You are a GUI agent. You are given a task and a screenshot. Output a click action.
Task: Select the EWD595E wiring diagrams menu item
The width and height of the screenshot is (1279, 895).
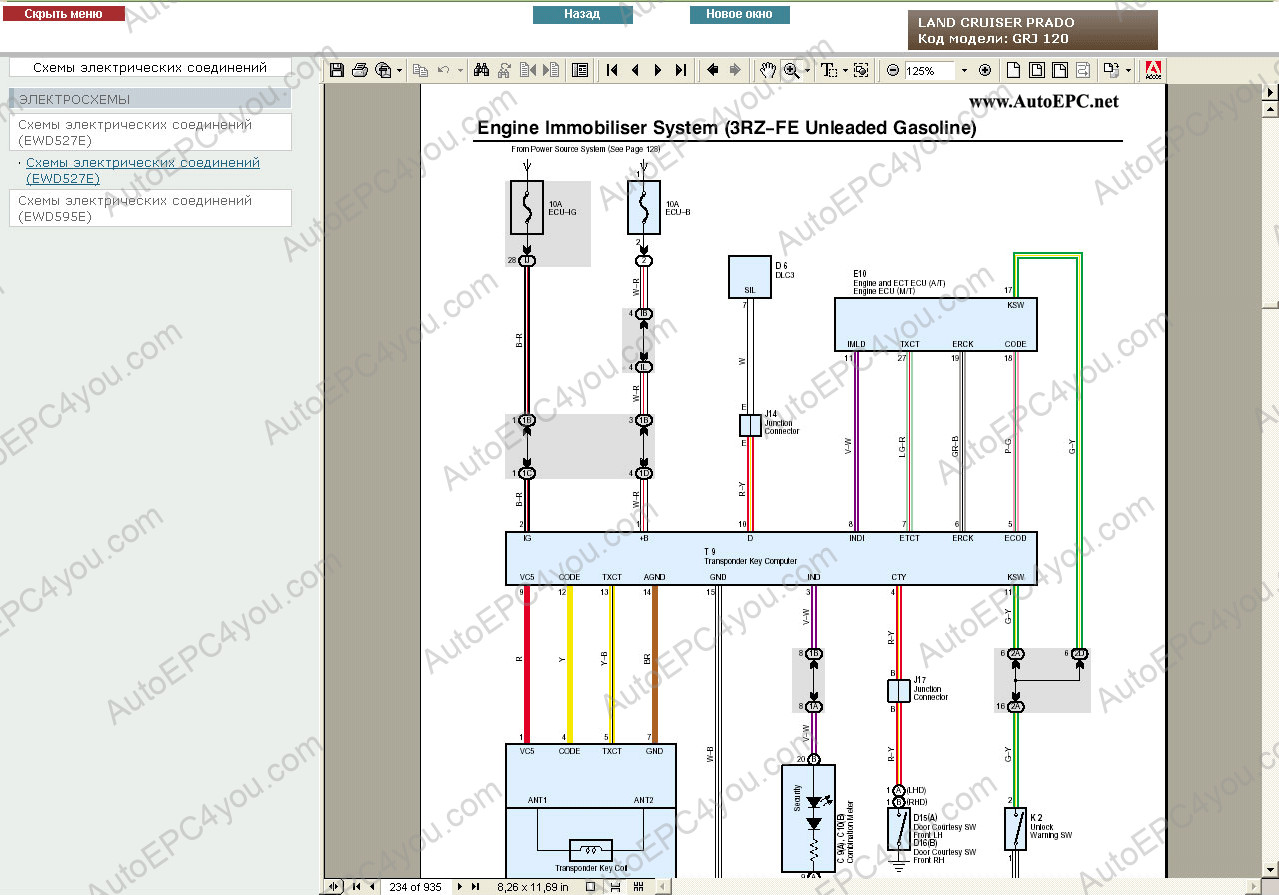[x=150, y=208]
